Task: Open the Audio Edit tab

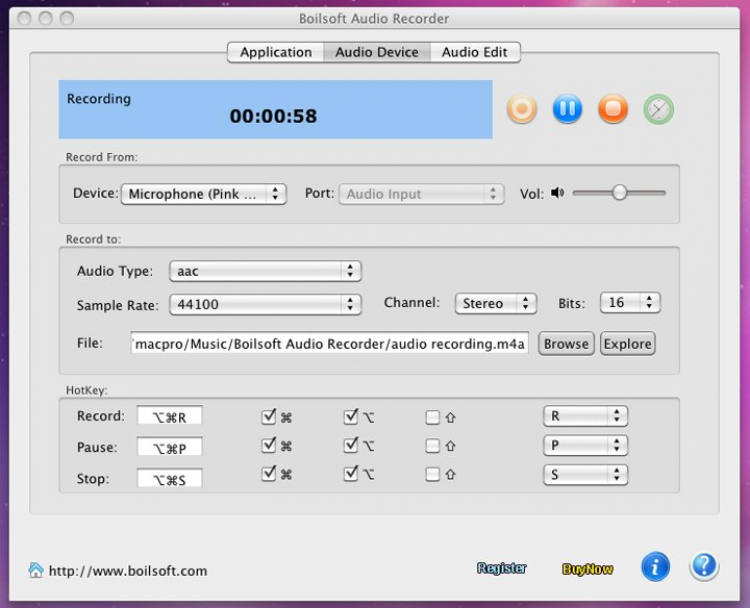Action: click(x=474, y=52)
